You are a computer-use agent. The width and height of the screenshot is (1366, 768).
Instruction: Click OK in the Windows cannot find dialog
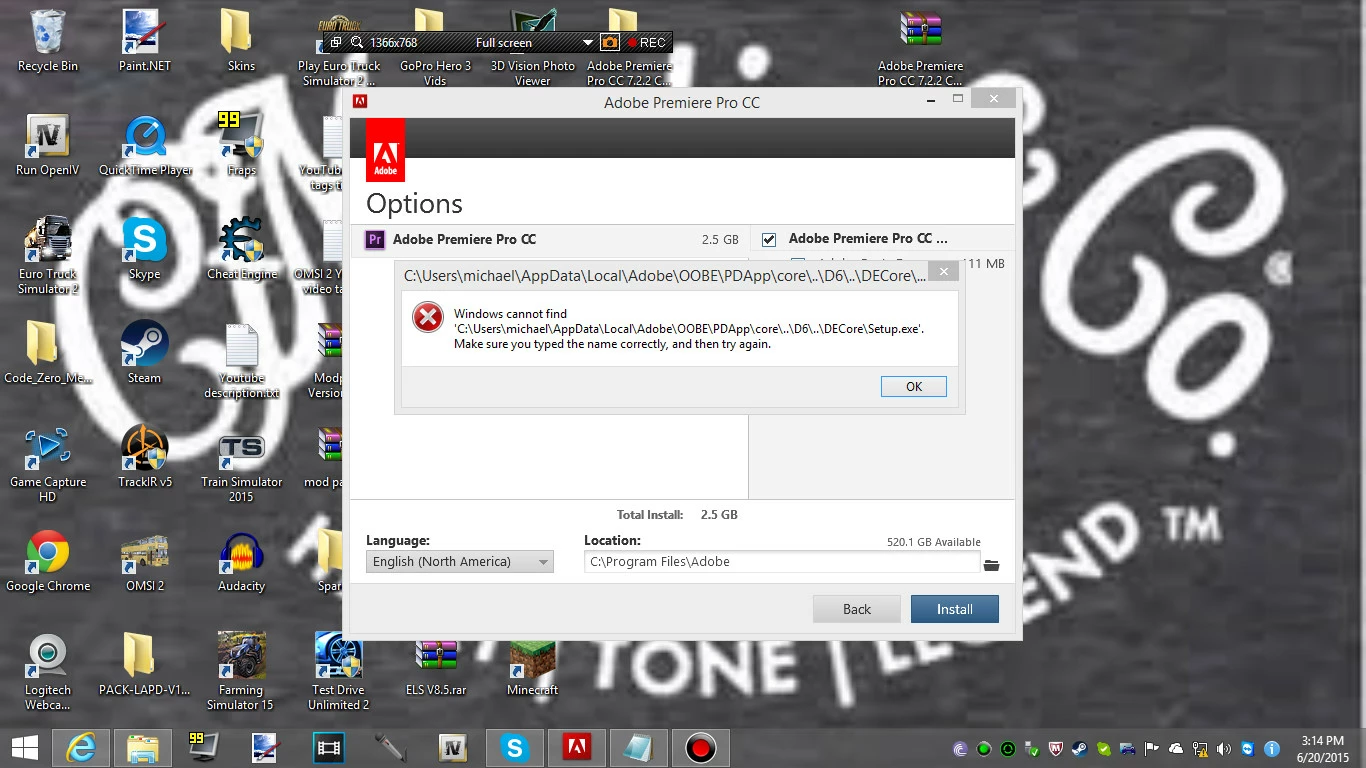914,387
